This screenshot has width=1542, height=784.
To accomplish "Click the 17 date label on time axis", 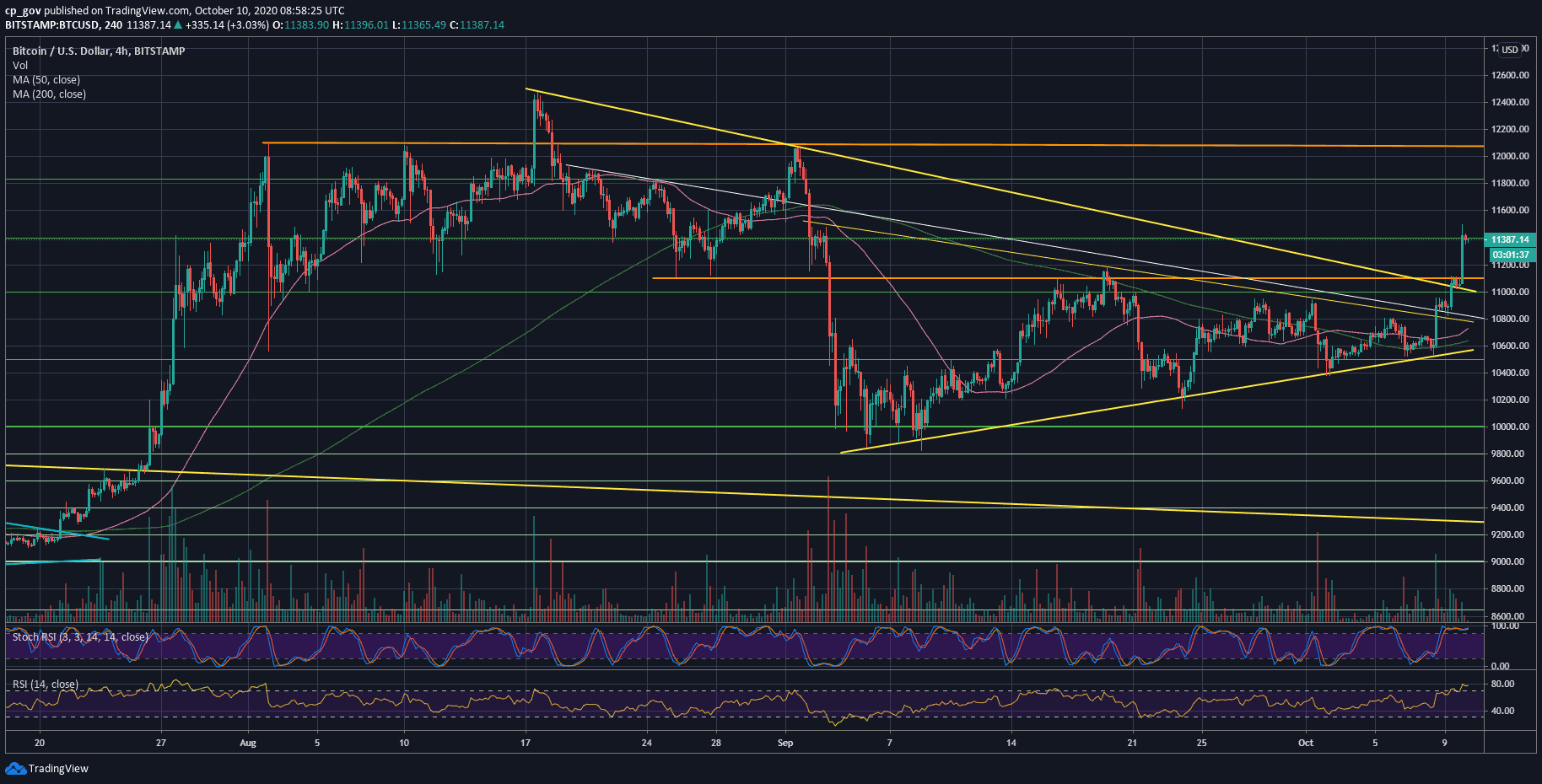I will (526, 743).
